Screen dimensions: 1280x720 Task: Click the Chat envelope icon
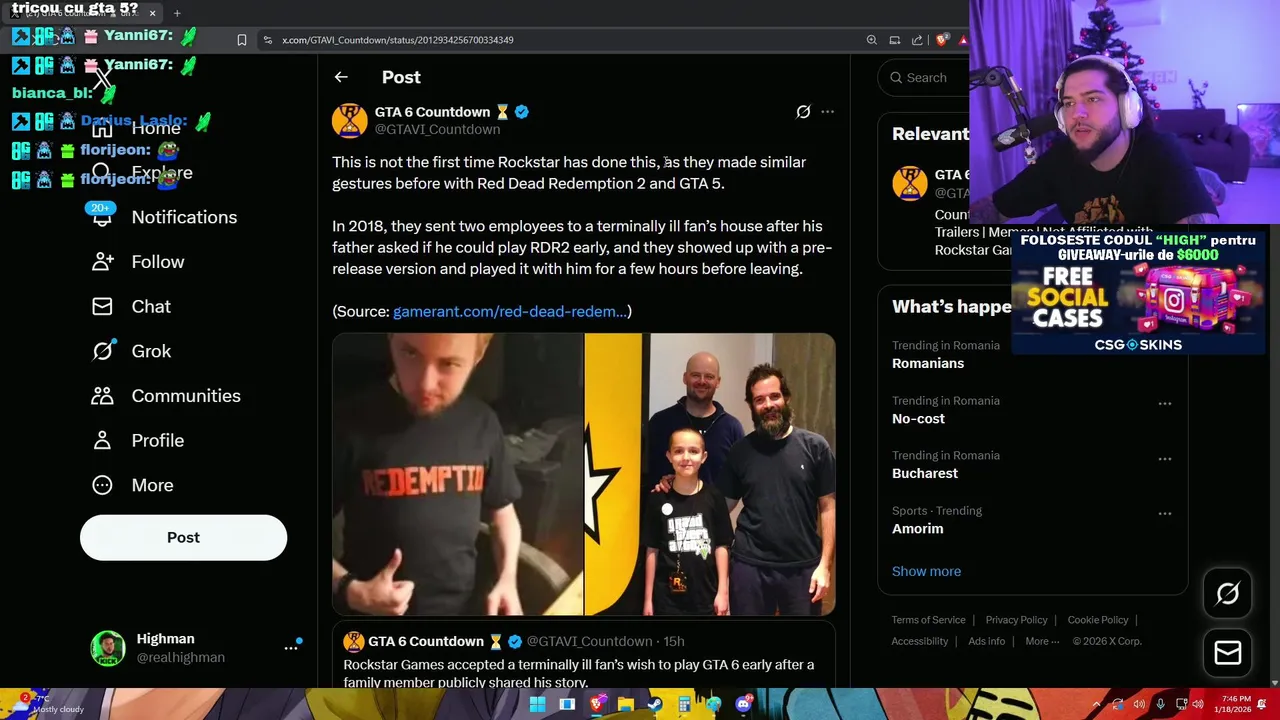coord(102,307)
